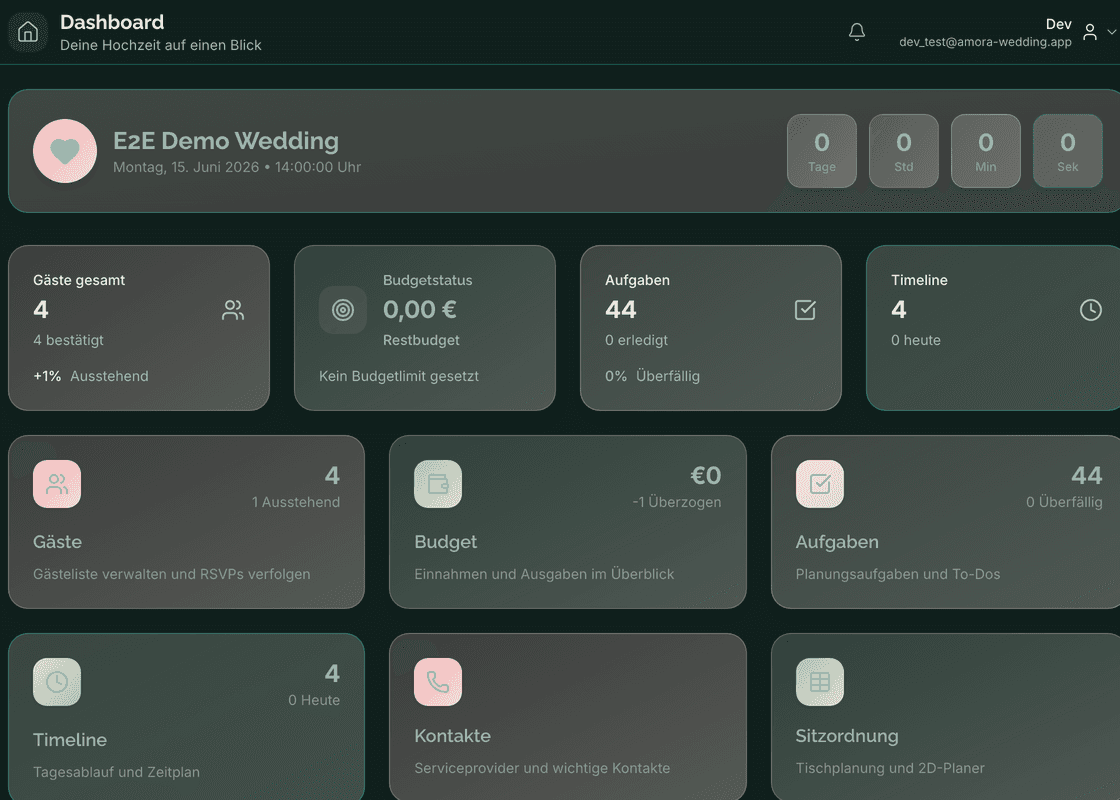
Task: Click the clock icon on Timeline tile
Action: click(57, 682)
